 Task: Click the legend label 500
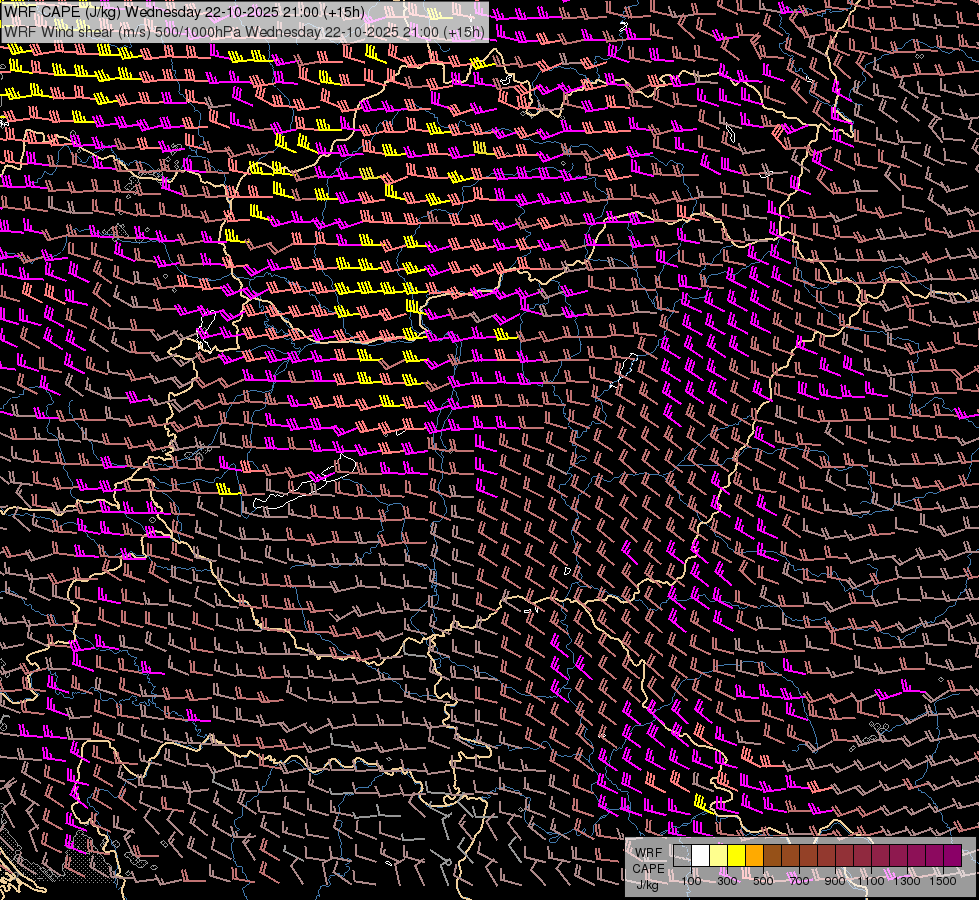pyautogui.click(x=763, y=881)
